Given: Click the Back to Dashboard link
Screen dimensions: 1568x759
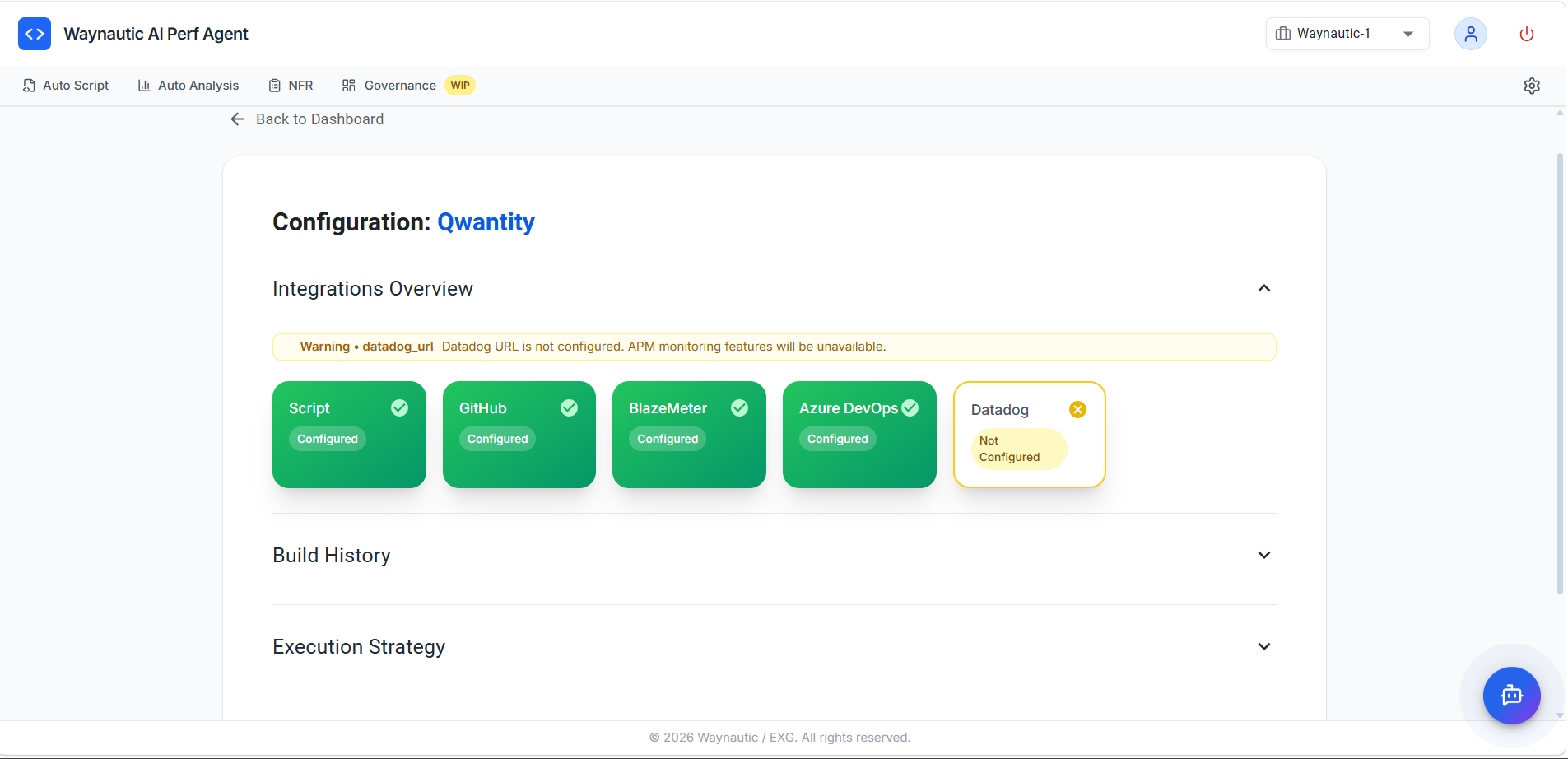Looking at the screenshot, I should 319,119.
